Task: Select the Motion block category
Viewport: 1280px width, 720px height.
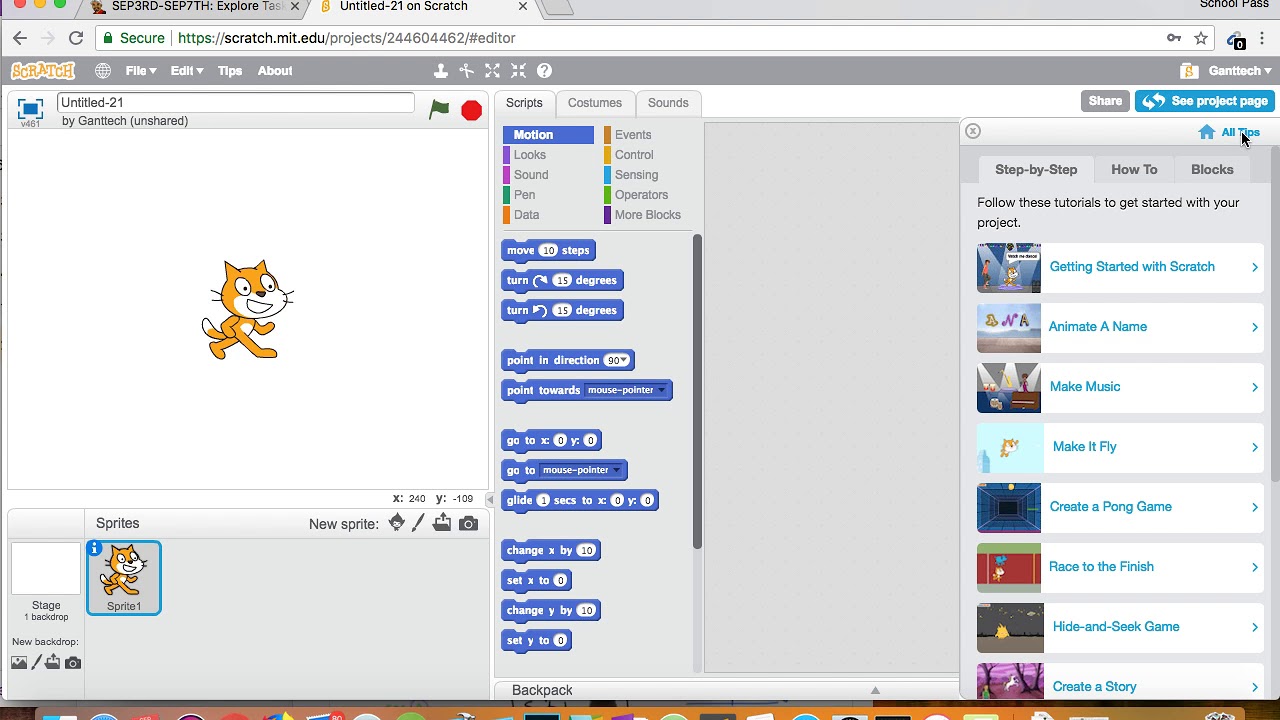Action: tap(548, 135)
